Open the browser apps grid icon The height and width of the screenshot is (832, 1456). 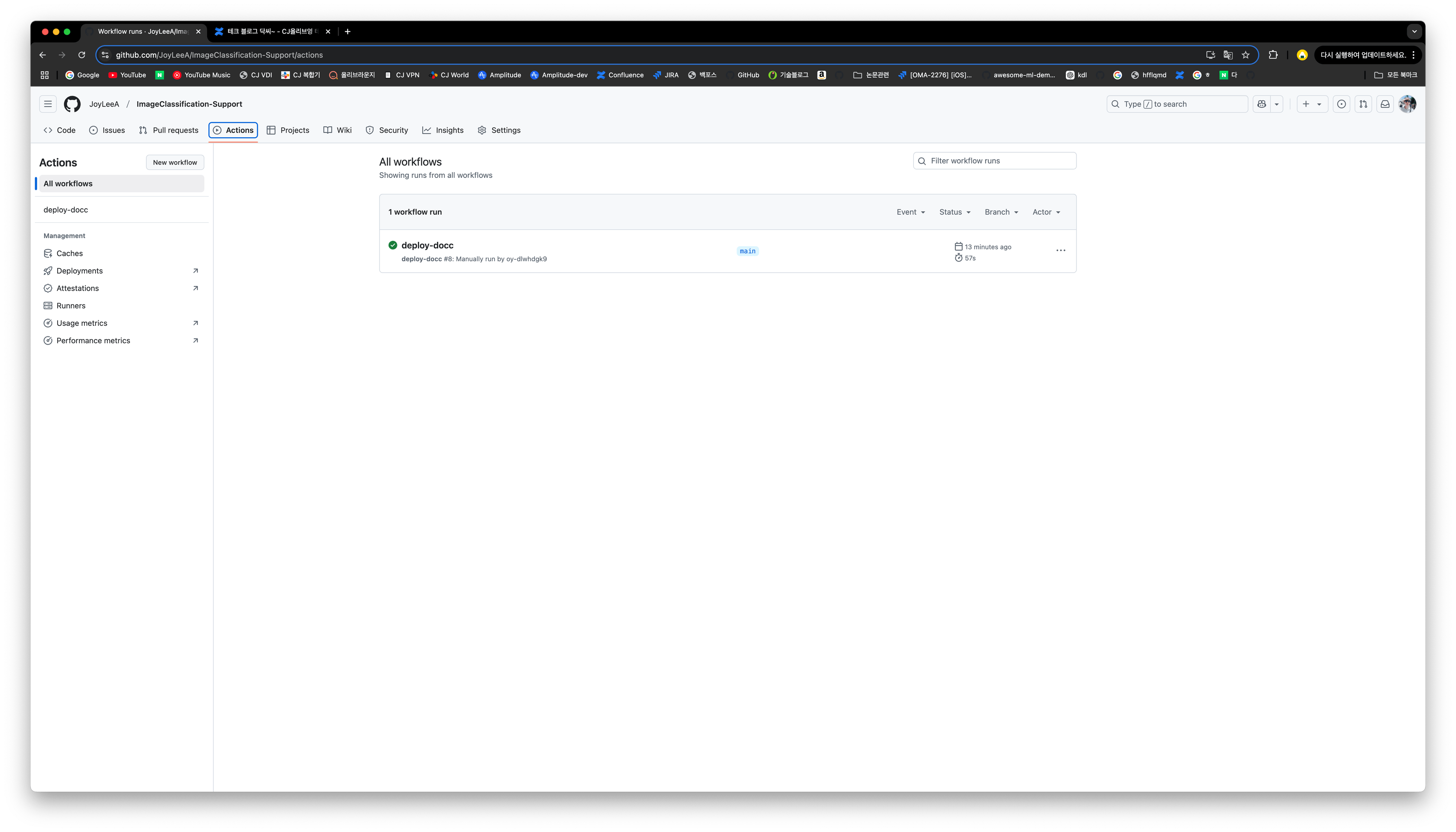coord(45,75)
